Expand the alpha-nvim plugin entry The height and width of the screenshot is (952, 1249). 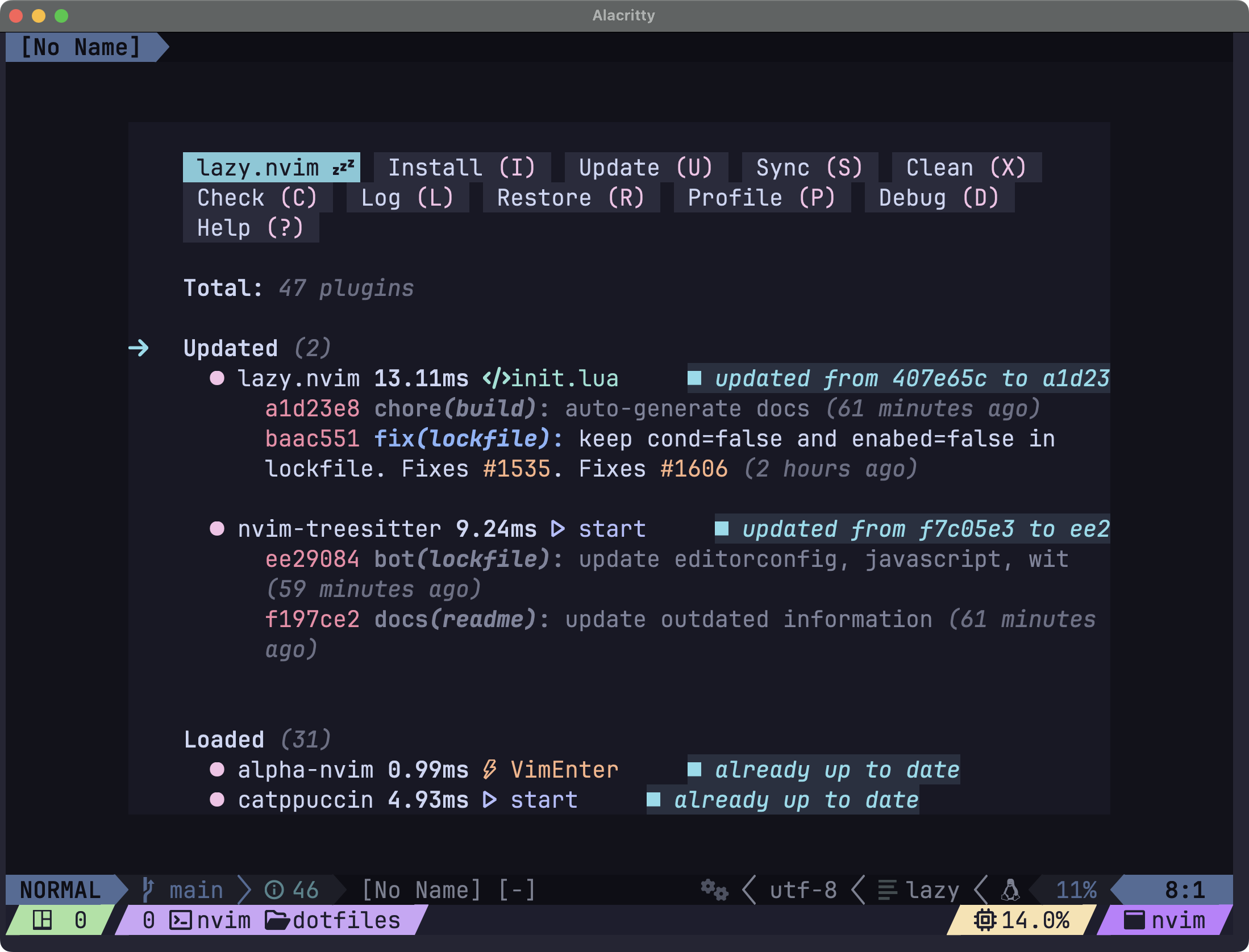tap(306, 770)
